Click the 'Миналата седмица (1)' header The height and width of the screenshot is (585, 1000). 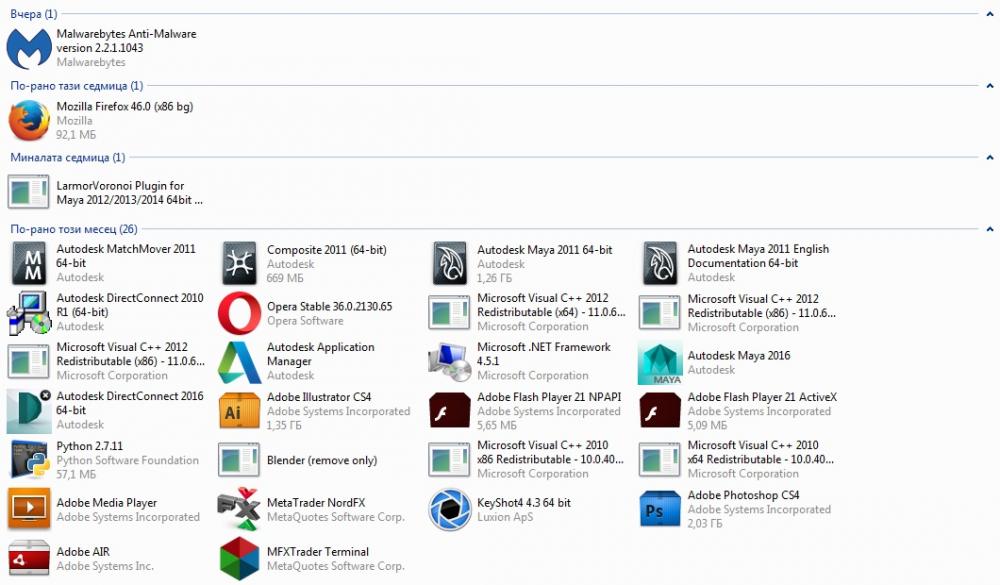point(68,157)
